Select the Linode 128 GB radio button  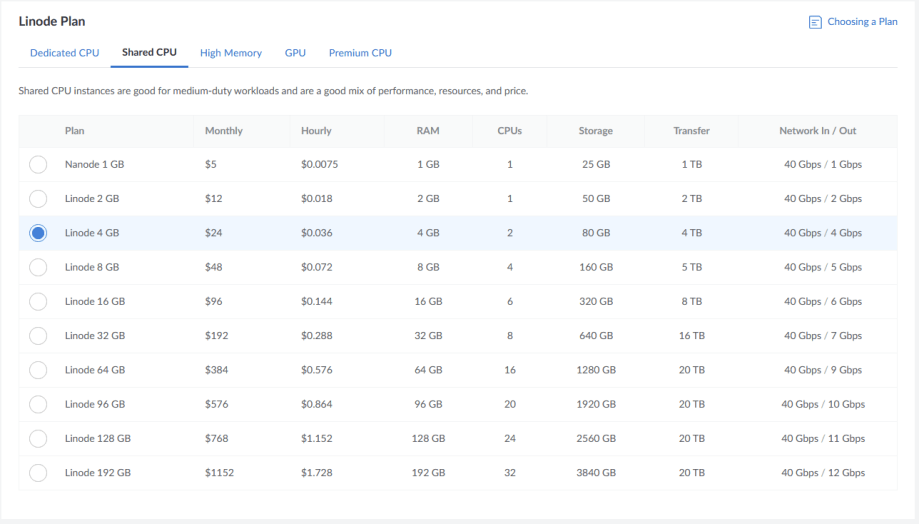tap(38, 438)
